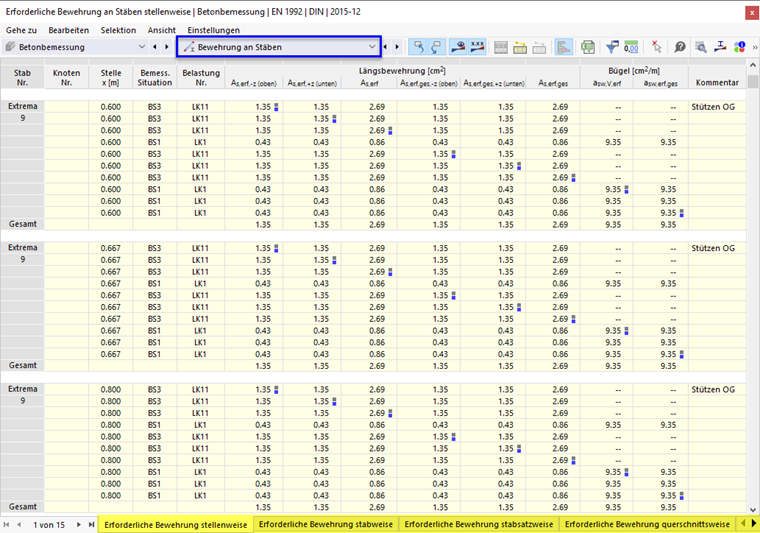Image resolution: width=760 pixels, height=533 pixels.
Task: Click the Excel export icon in toolbar
Action: tap(588, 47)
